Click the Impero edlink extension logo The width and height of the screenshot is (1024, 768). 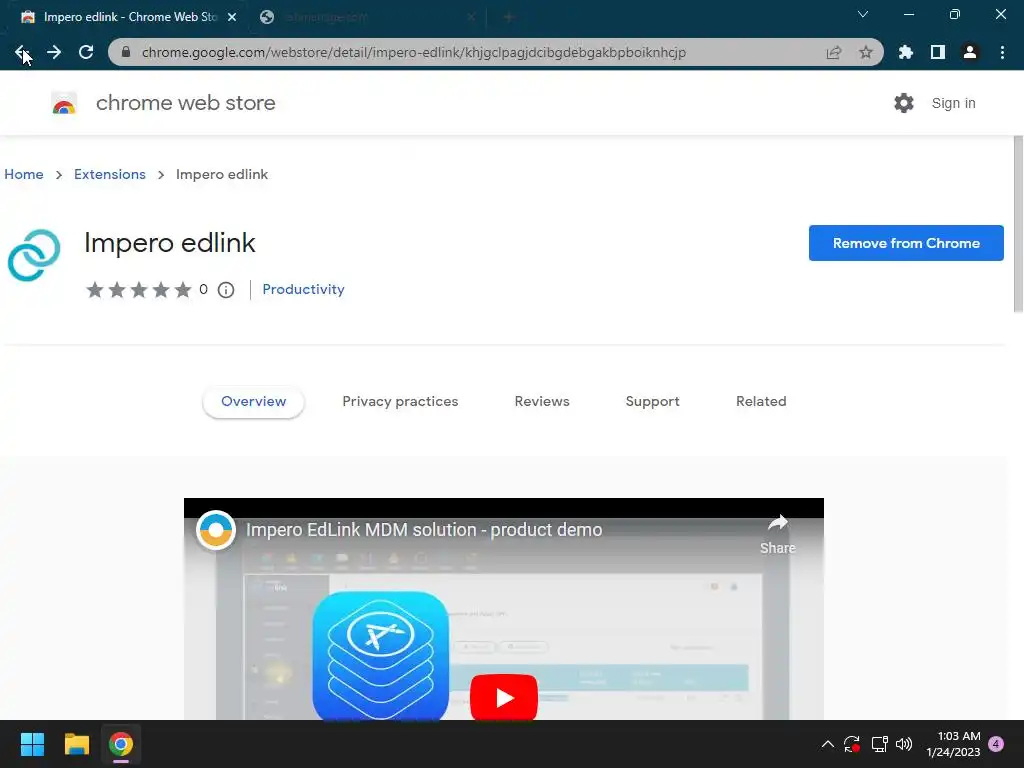click(34, 255)
